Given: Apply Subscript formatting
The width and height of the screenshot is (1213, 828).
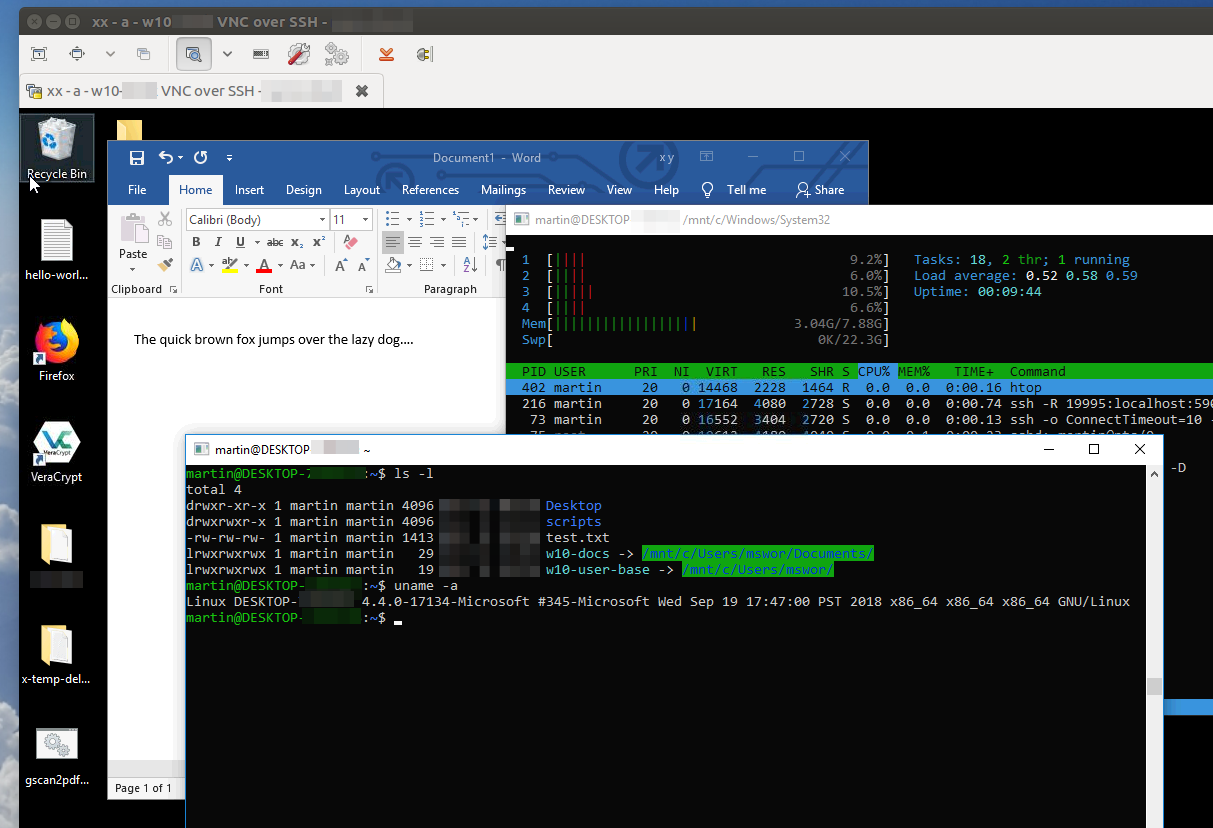Looking at the screenshot, I should 297,242.
